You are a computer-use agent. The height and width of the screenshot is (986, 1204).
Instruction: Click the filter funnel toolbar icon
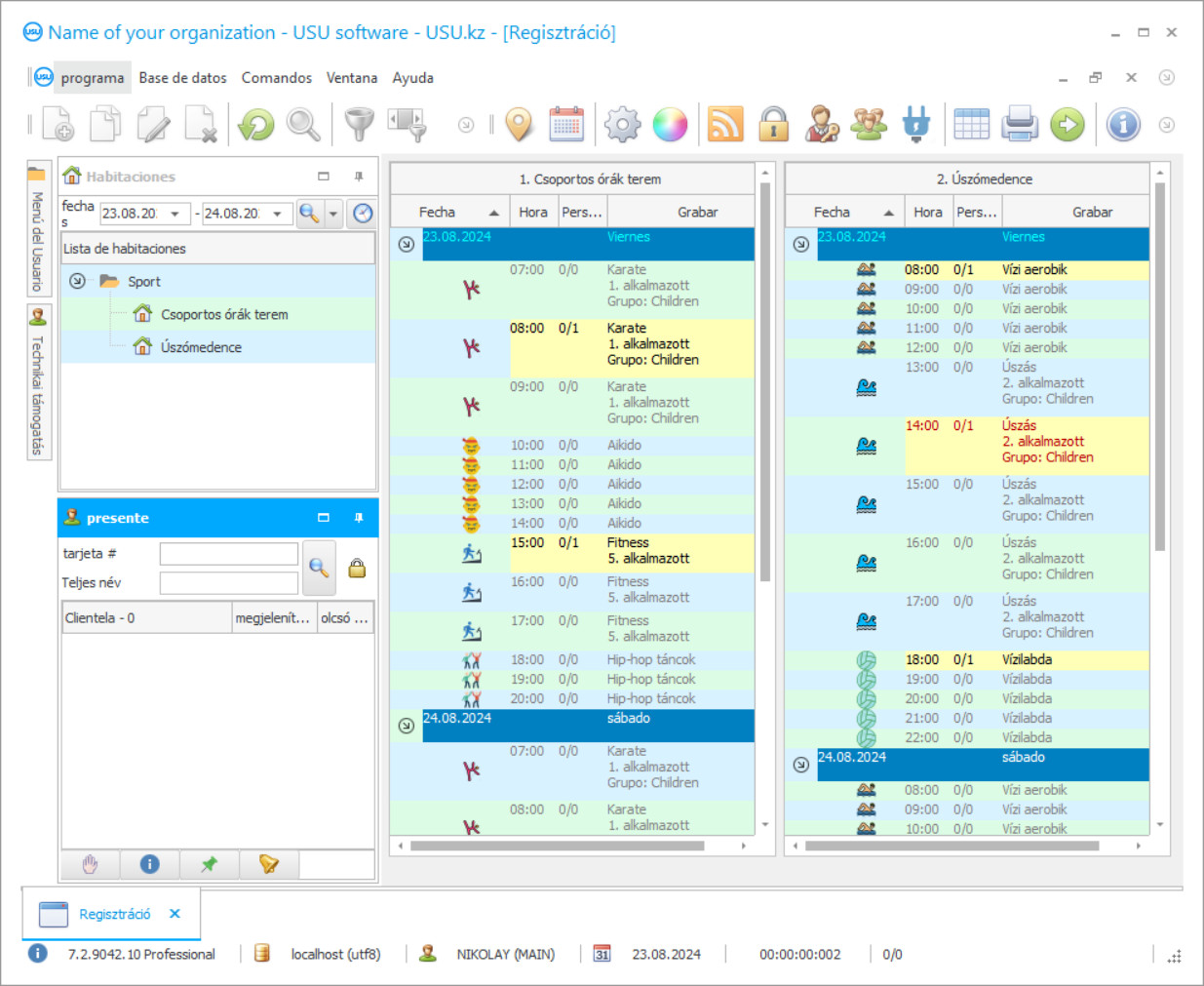coord(360,125)
